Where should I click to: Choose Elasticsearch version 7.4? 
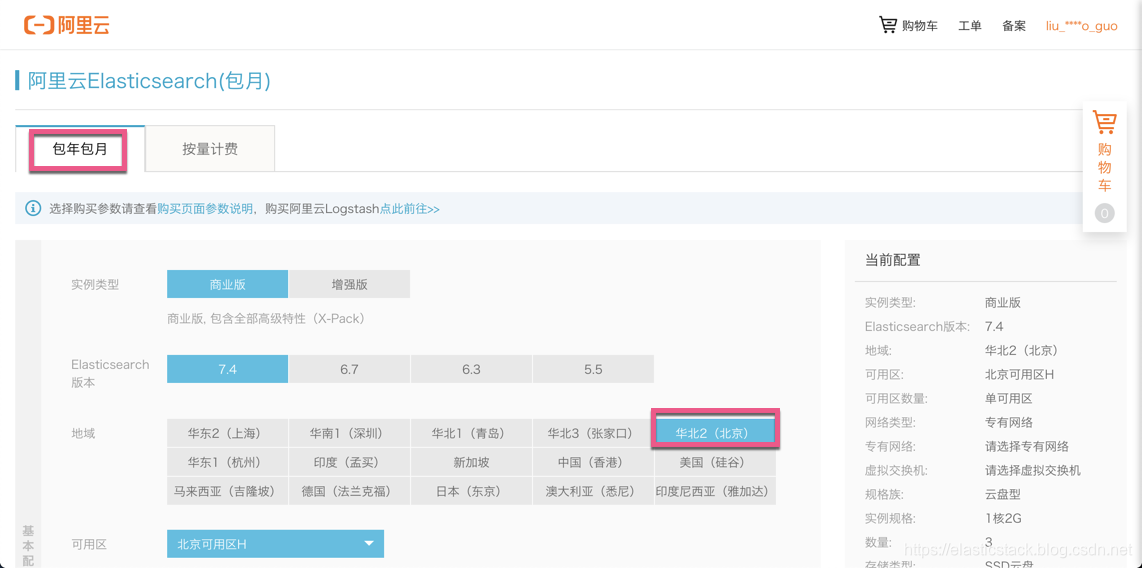[x=227, y=369]
